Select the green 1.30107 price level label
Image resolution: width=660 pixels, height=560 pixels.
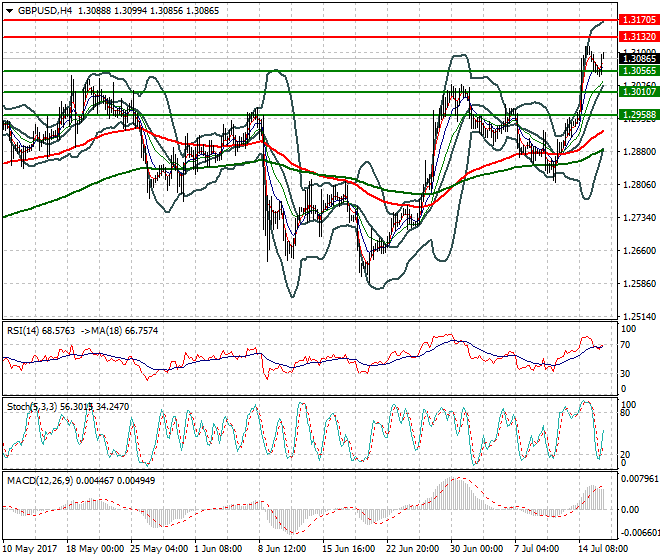point(639,92)
